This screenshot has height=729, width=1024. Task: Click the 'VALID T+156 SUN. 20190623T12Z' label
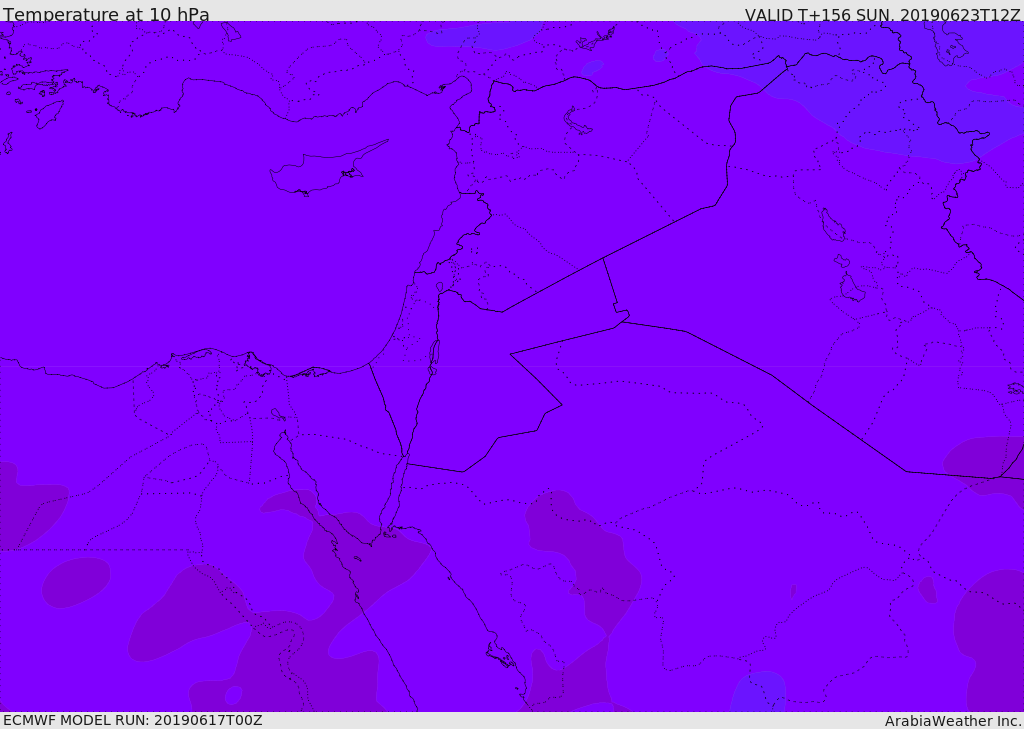(x=882, y=14)
